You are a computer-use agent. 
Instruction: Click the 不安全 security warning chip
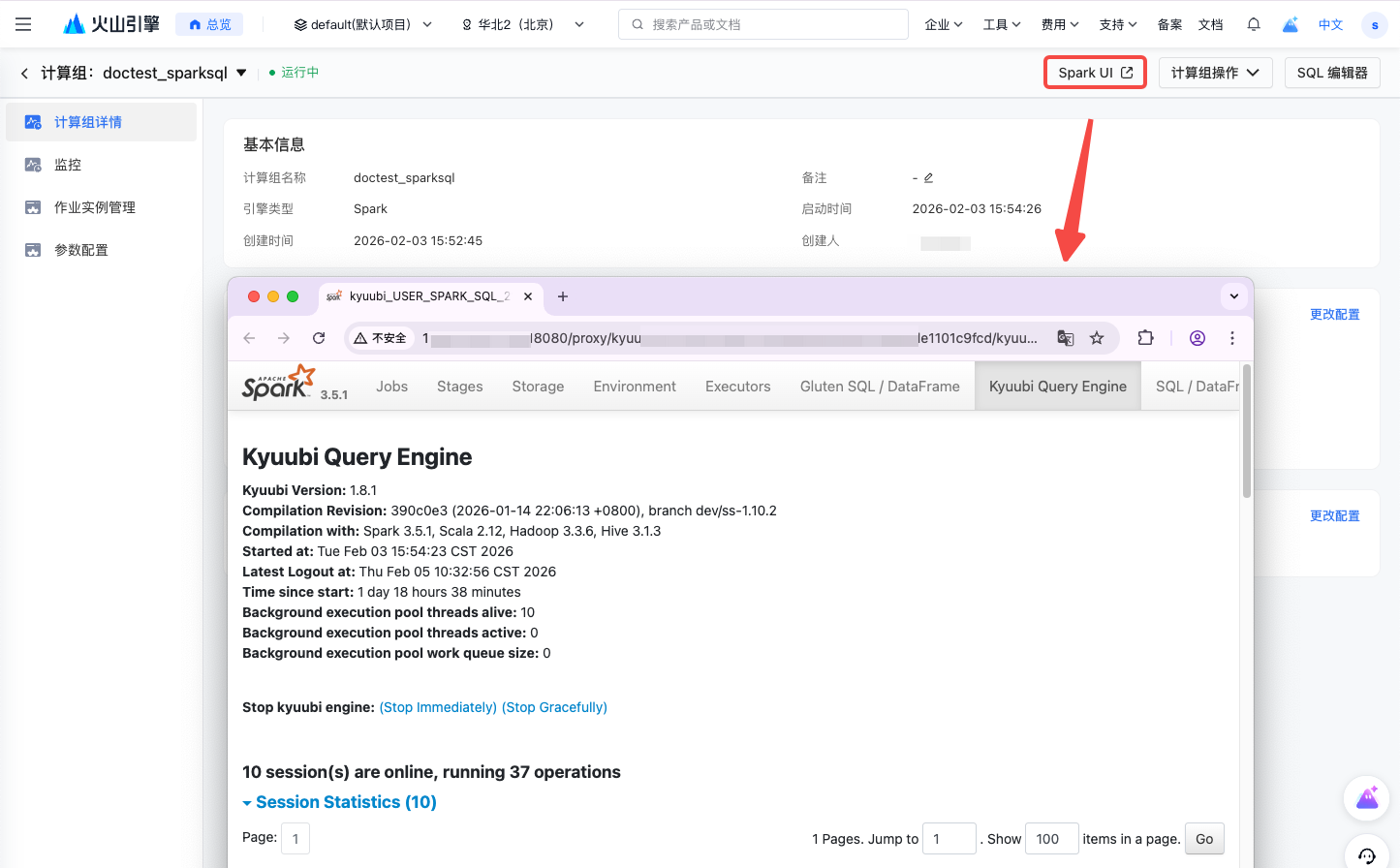coord(381,338)
